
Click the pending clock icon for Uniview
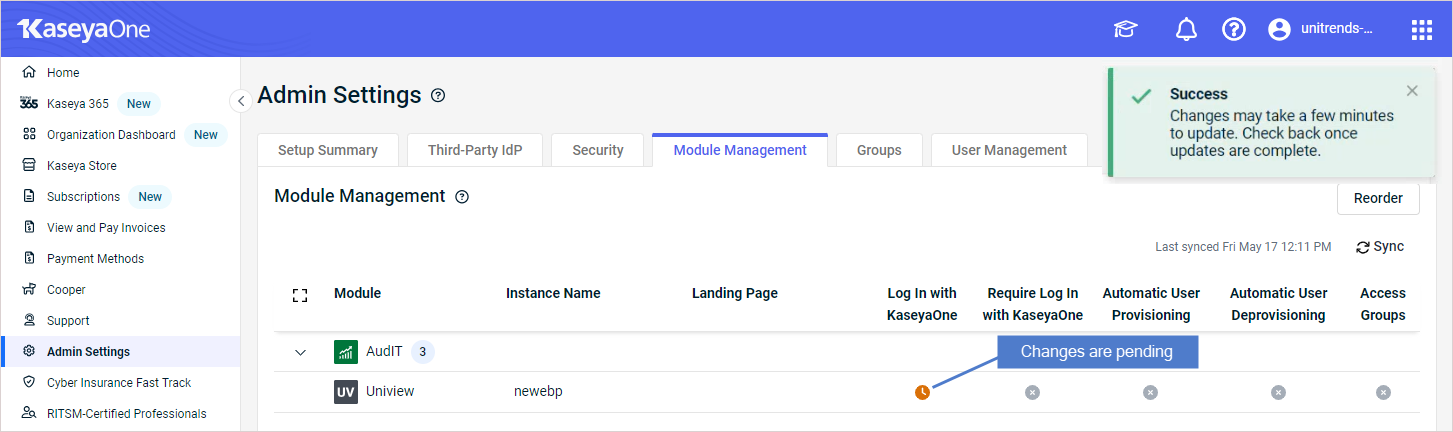point(922,392)
